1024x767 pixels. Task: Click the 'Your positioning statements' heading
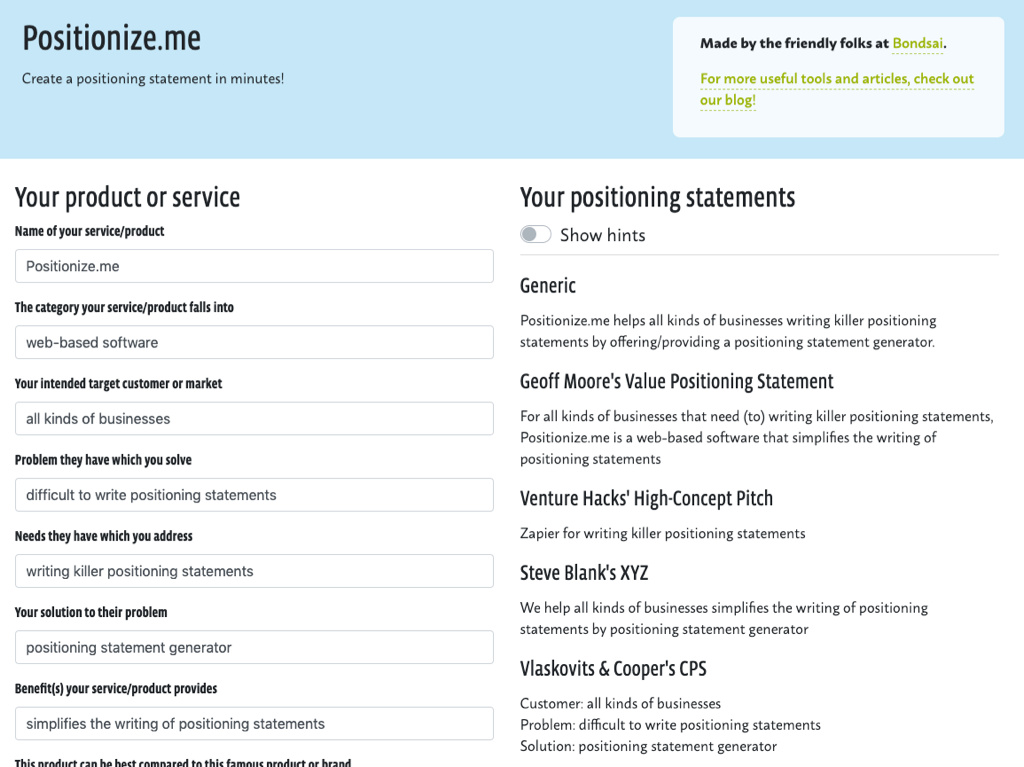(658, 197)
